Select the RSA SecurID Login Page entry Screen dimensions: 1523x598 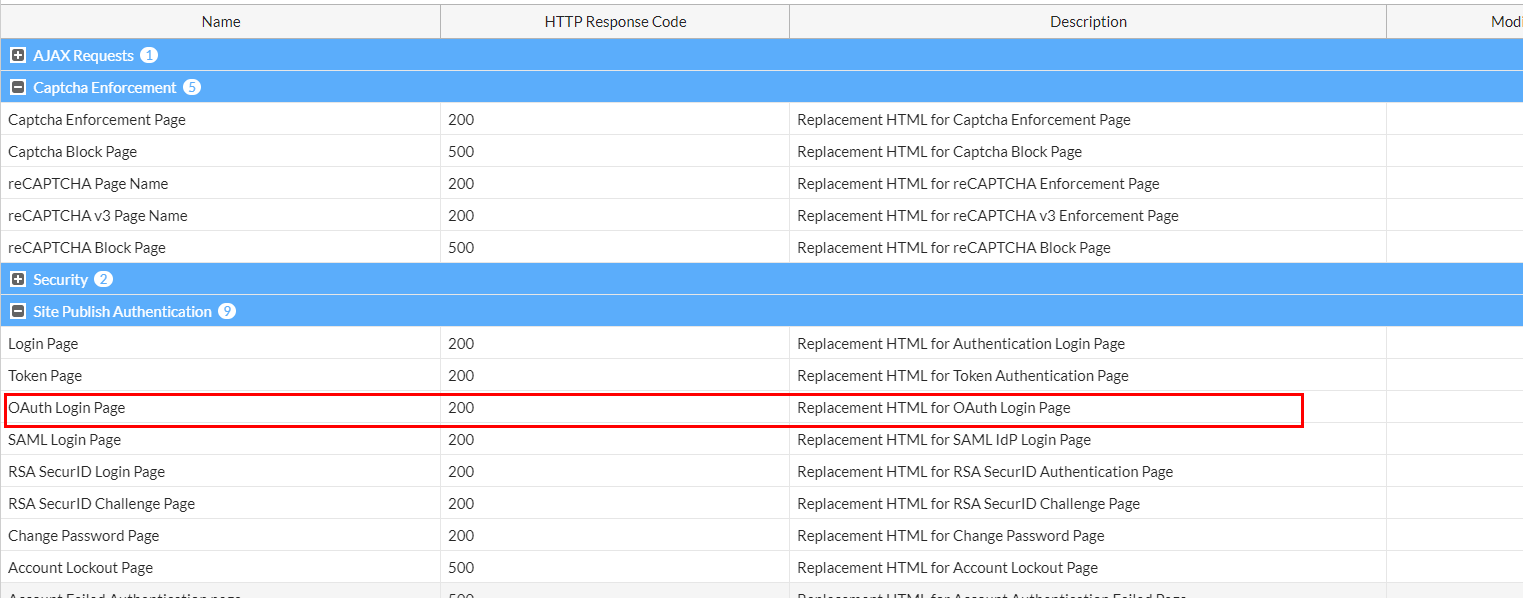click(87, 472)
